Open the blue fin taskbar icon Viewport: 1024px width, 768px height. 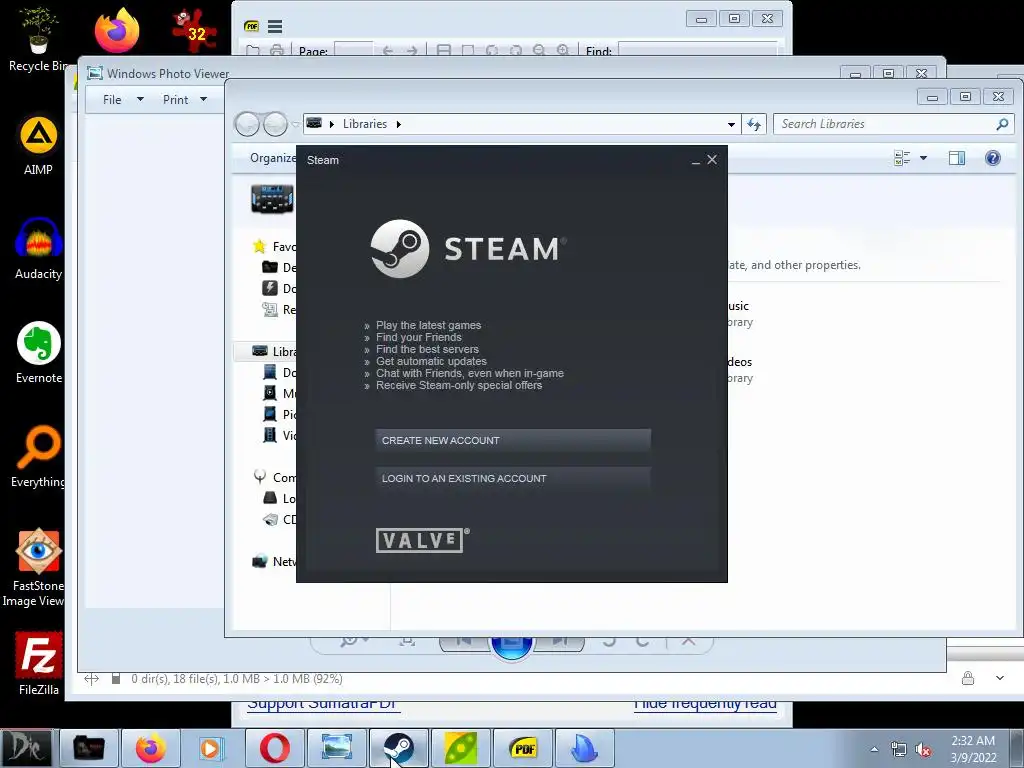(x=584, y=748)
